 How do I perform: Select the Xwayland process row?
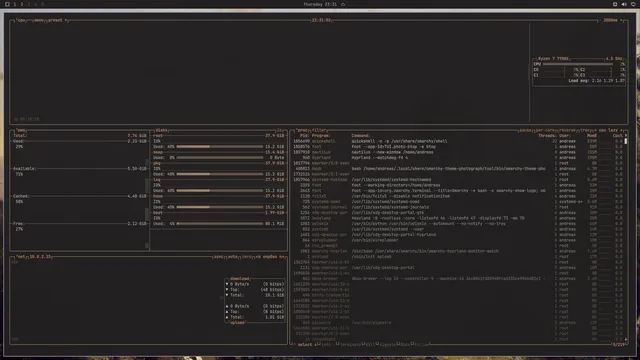(457, 218)
